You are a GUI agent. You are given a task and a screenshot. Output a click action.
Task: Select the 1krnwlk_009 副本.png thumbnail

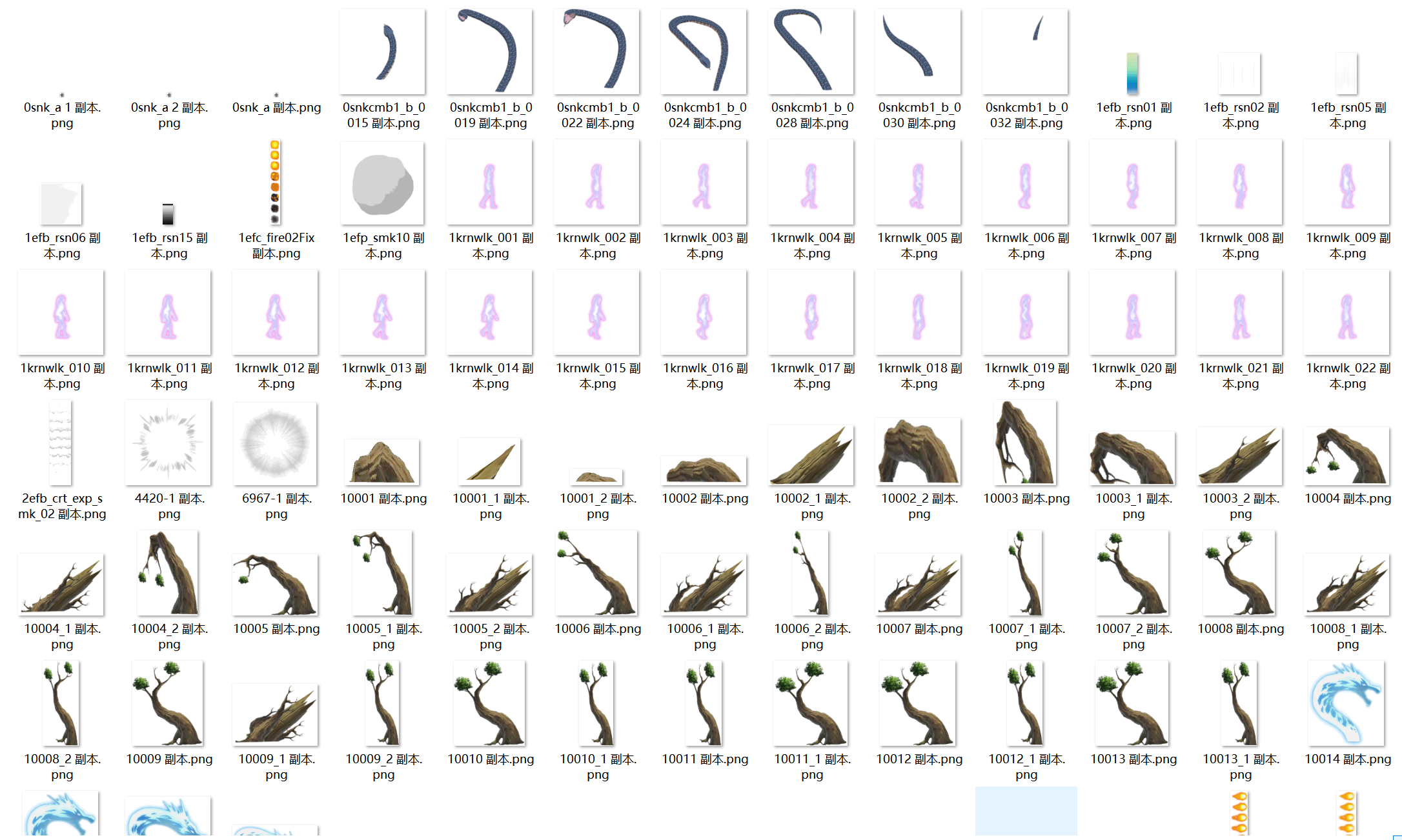tap(1347, 182)
